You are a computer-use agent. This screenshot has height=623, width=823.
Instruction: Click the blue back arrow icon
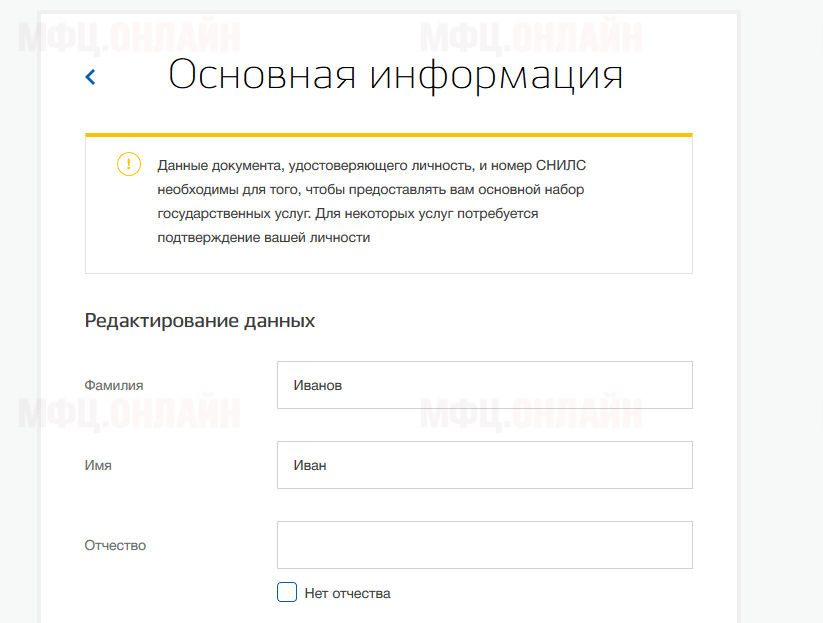91,77
